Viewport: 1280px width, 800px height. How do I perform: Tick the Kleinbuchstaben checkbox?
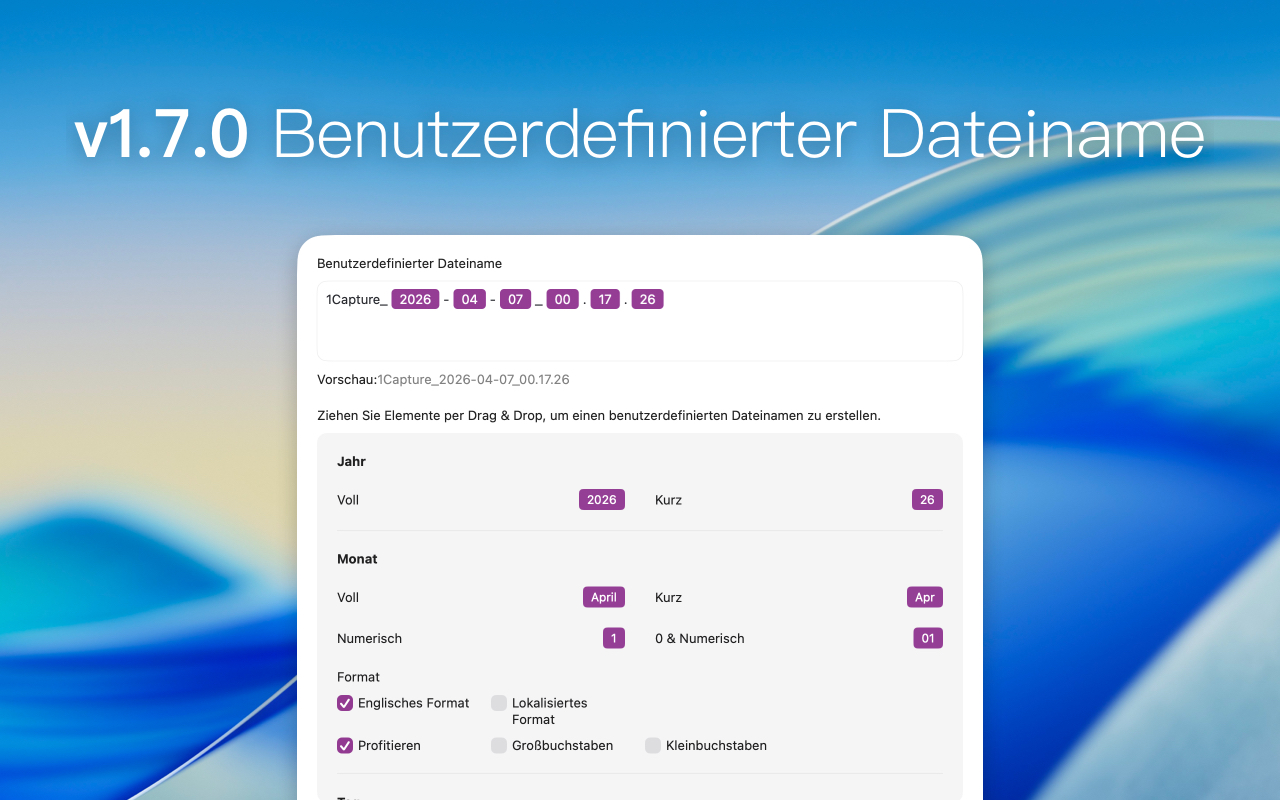(653, 745)
